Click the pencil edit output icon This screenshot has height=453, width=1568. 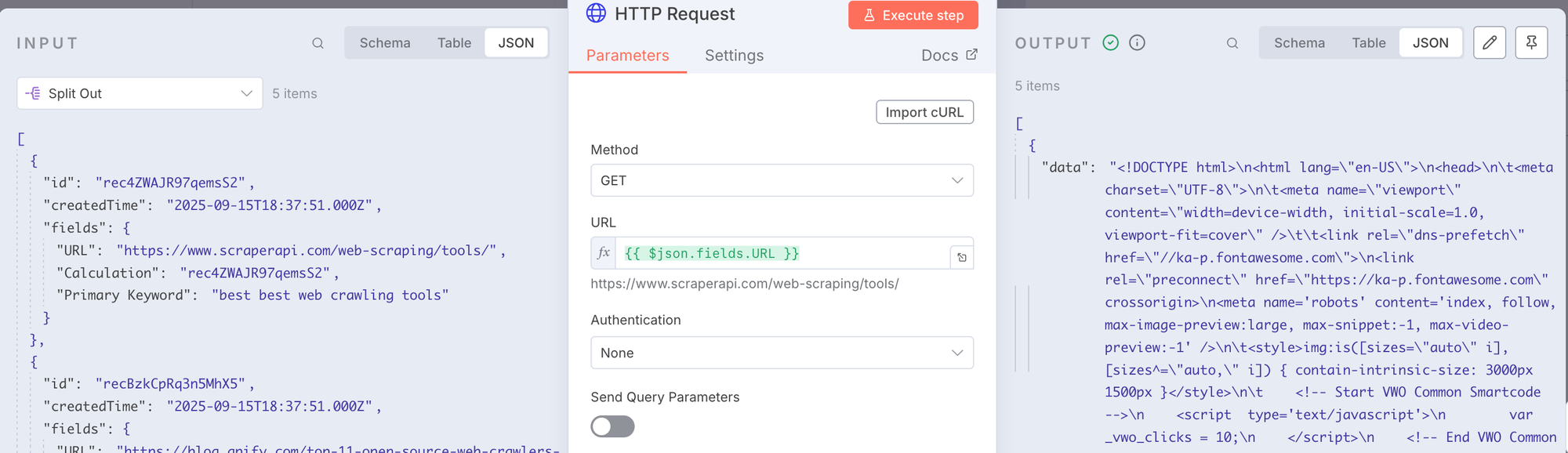coord(1490,42)
